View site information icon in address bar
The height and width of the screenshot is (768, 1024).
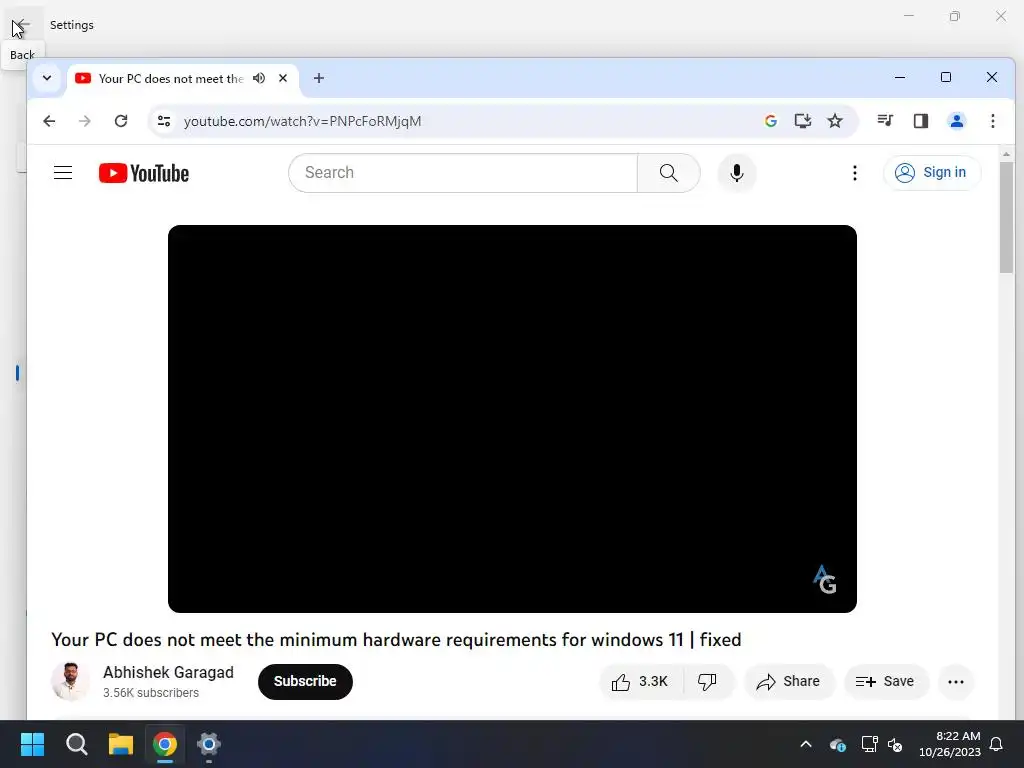pos(164,121)
